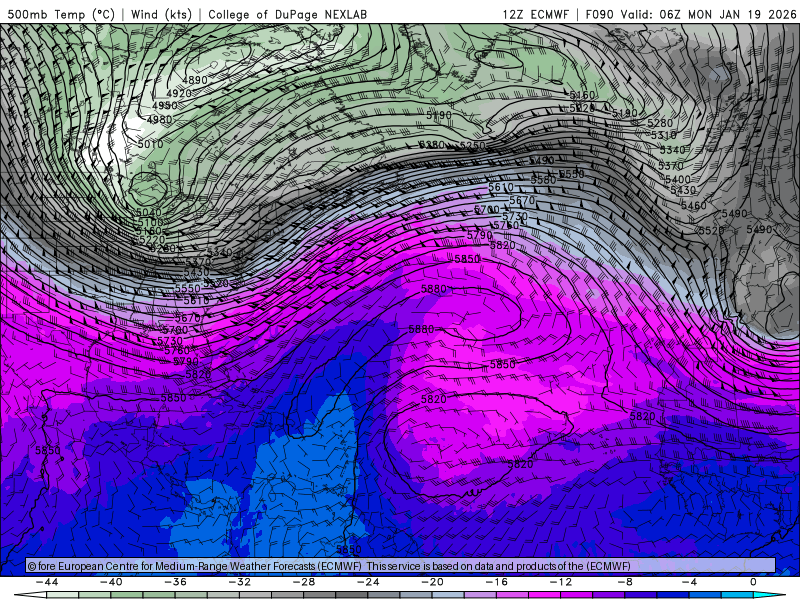Select the 5400 height contour label

[x=678, y=180]
